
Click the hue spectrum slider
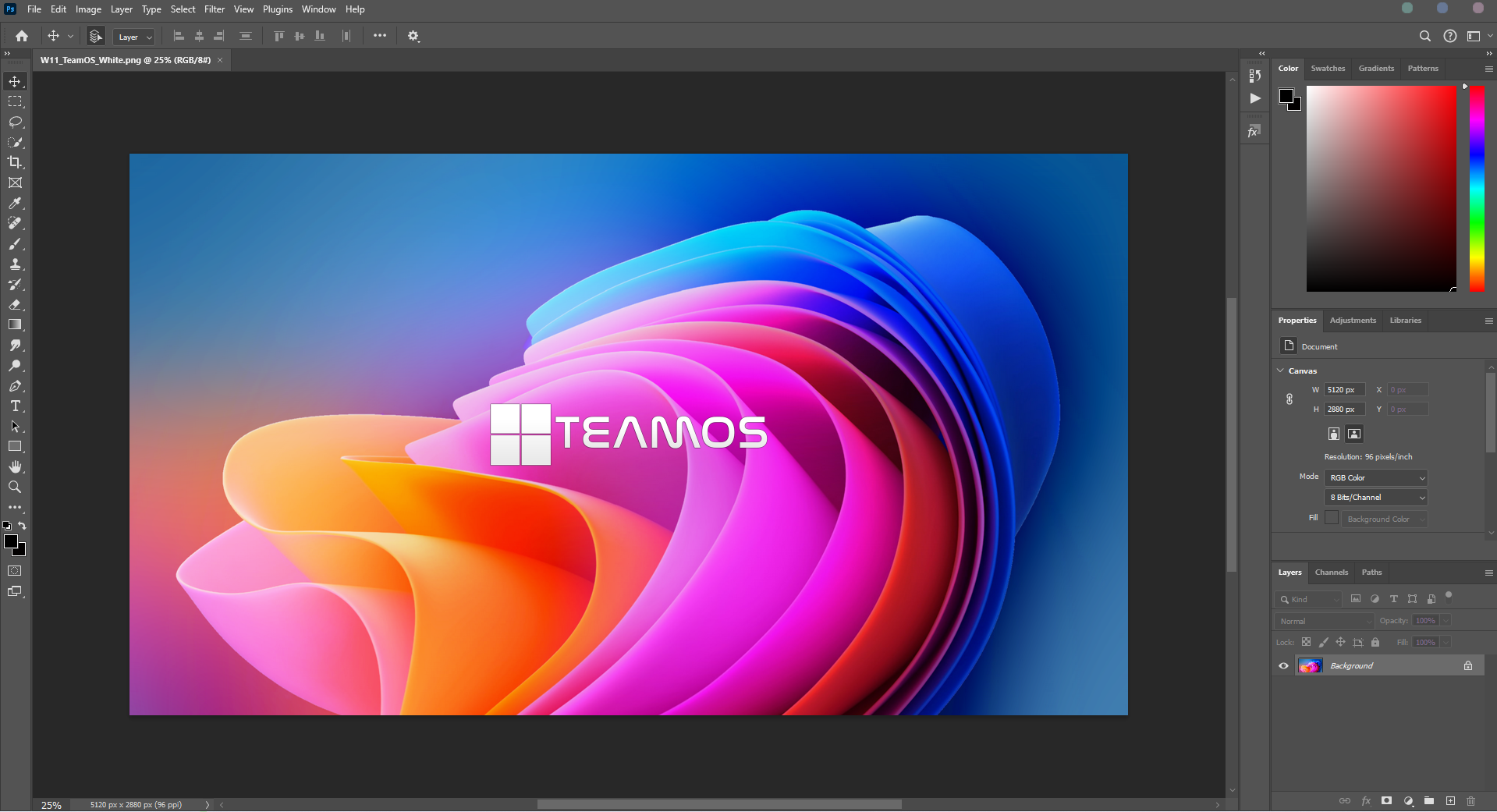(x=1477, y=189)
